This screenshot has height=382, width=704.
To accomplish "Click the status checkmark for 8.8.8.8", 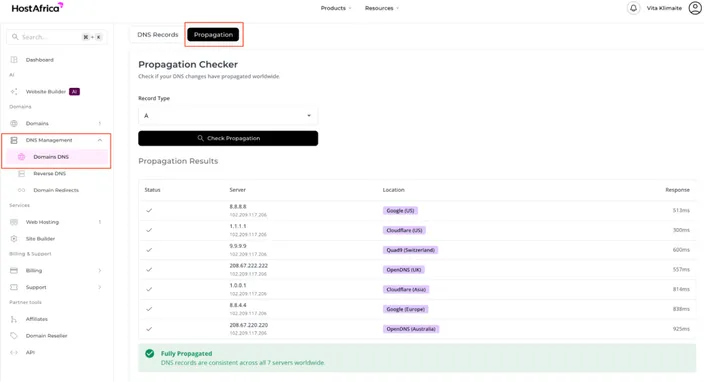I will [x=149, y=210].
